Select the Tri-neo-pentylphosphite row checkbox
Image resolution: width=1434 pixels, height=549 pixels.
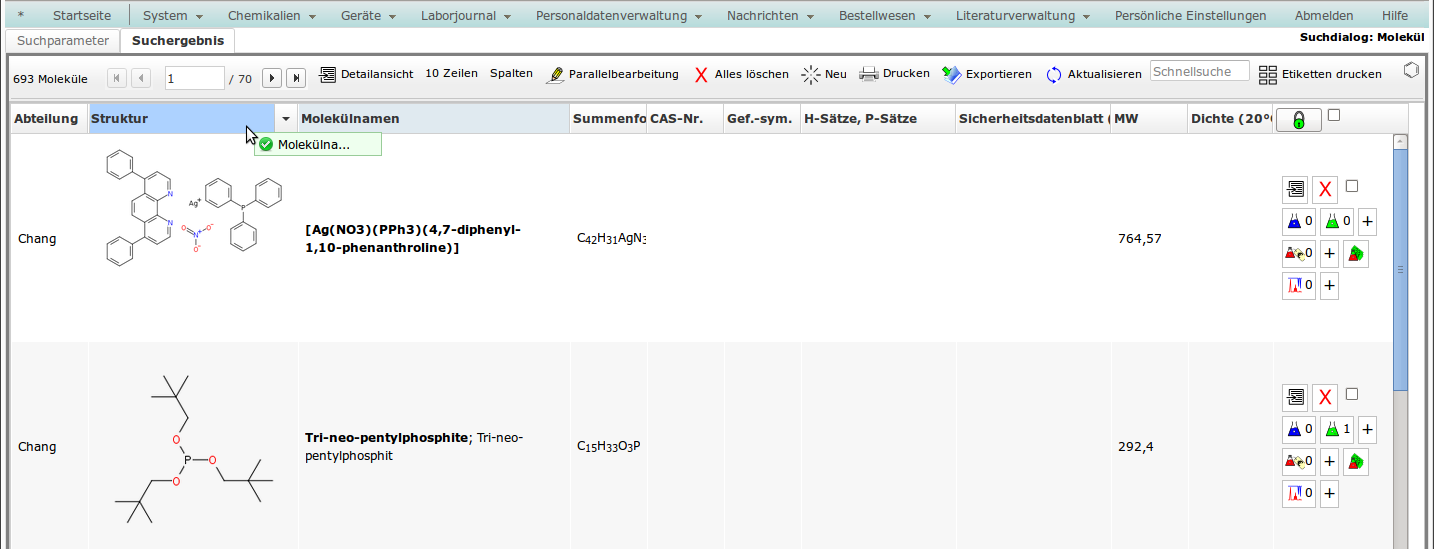[1352, 394]
